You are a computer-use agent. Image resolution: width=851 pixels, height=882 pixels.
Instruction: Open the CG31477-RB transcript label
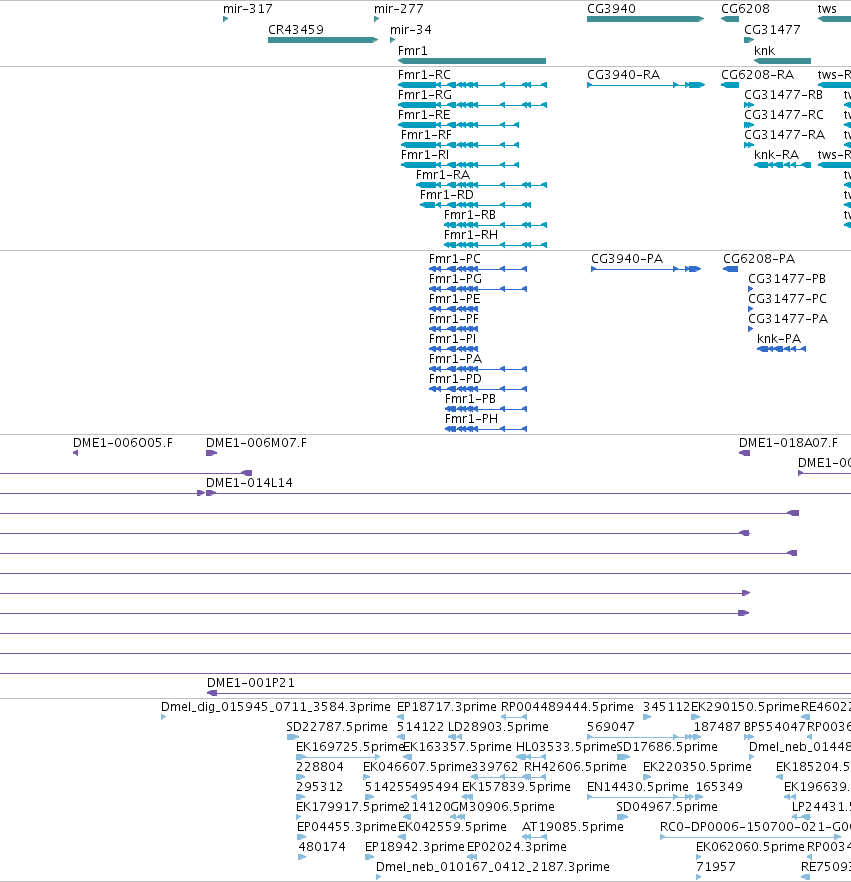pos(784,95)
